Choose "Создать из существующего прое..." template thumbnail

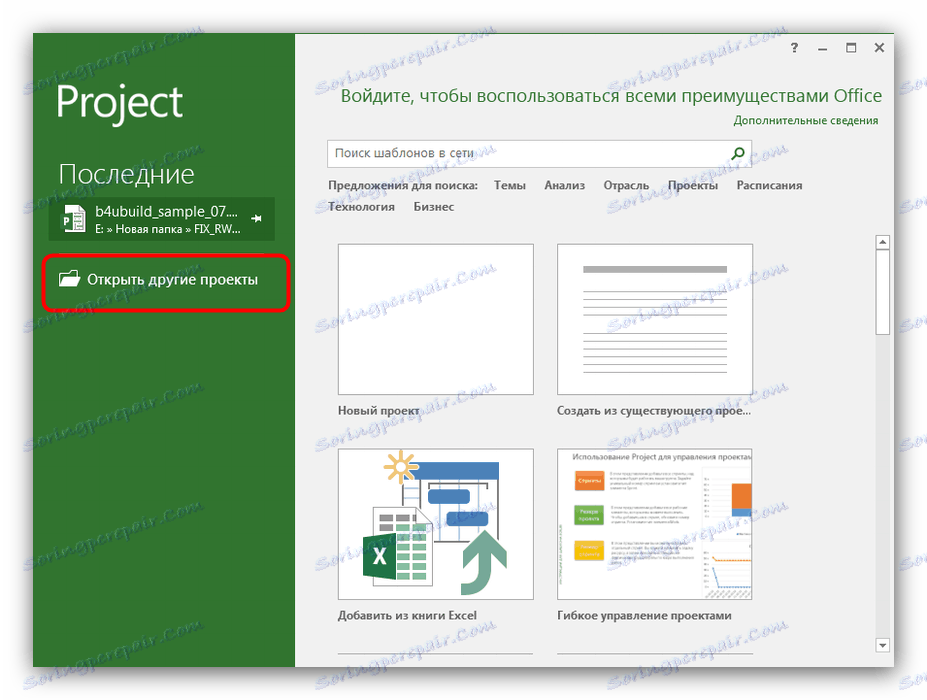654,319
